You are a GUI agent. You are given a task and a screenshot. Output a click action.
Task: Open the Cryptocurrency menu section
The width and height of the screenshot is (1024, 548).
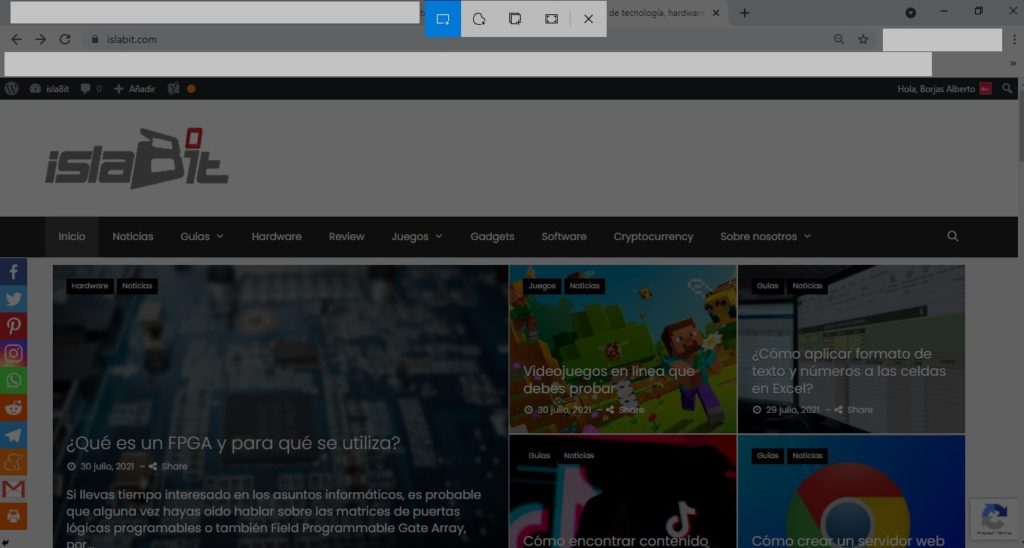tap(653, 237)
